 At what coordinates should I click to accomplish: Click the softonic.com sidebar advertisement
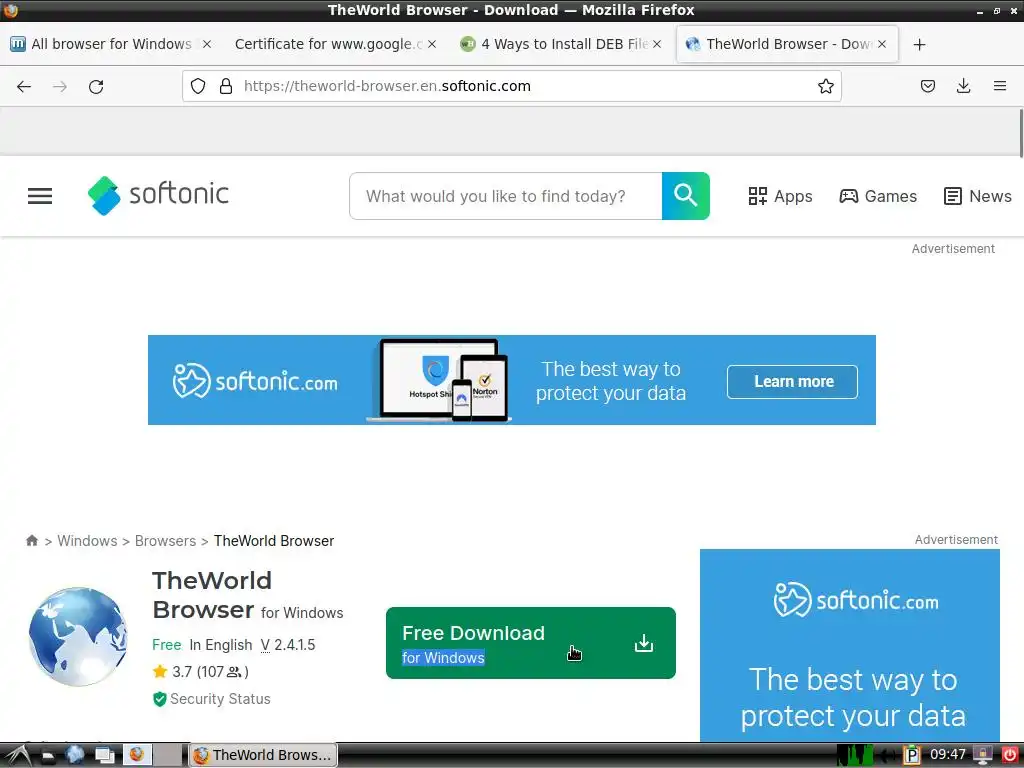pyautogui.click(x=850, y=645)
